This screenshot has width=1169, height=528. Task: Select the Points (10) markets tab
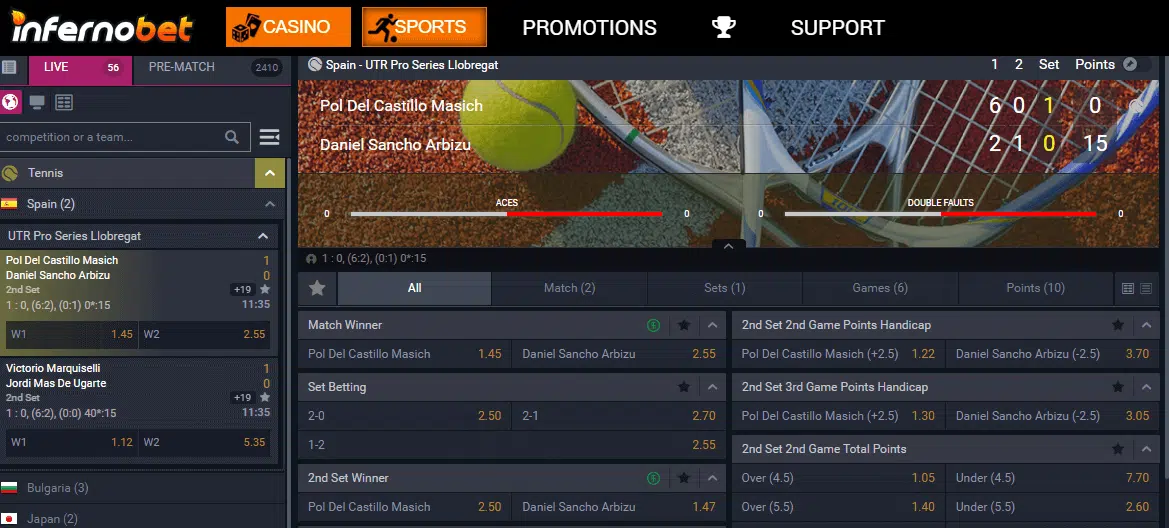[x=1035, y=288]
